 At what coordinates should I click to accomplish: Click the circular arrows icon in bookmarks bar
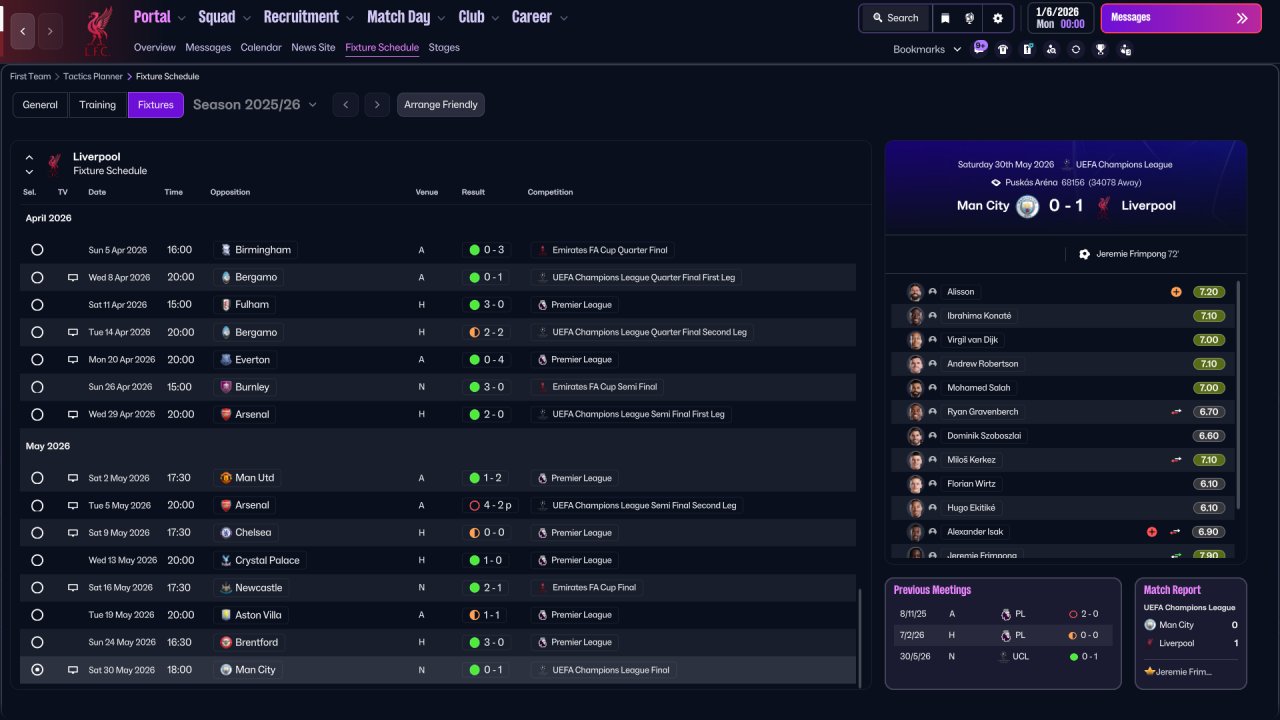pyautogui.click(x=1076, y=49)
